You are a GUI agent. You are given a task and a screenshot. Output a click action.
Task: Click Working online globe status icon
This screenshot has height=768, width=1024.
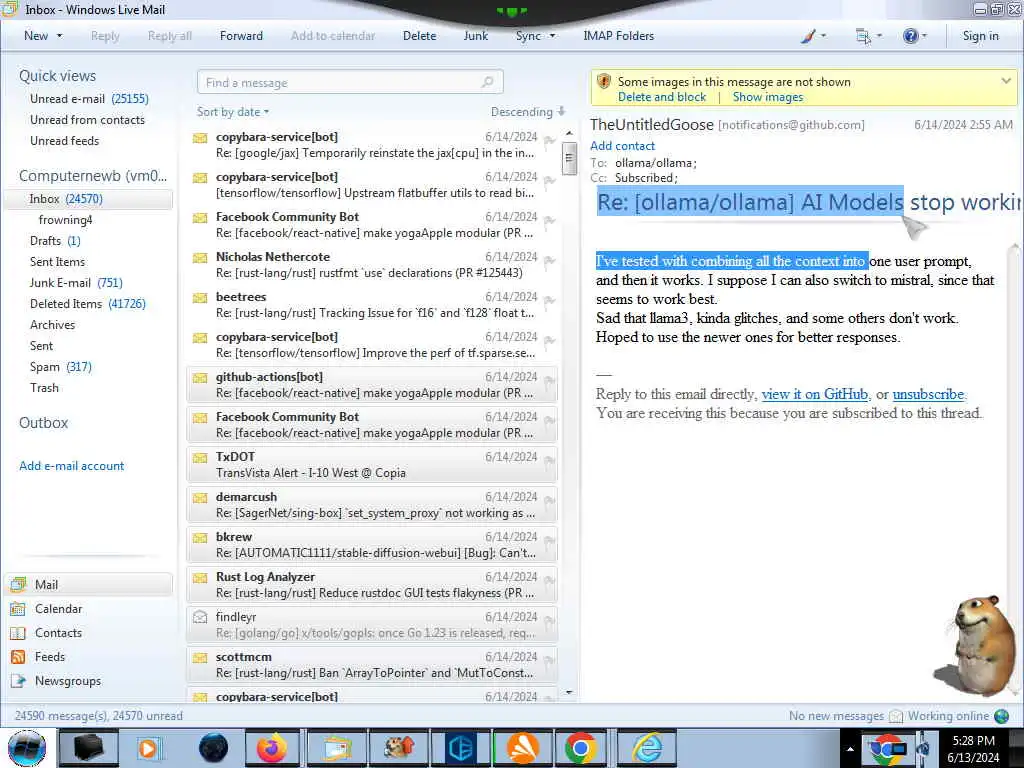coord(1001,716)
